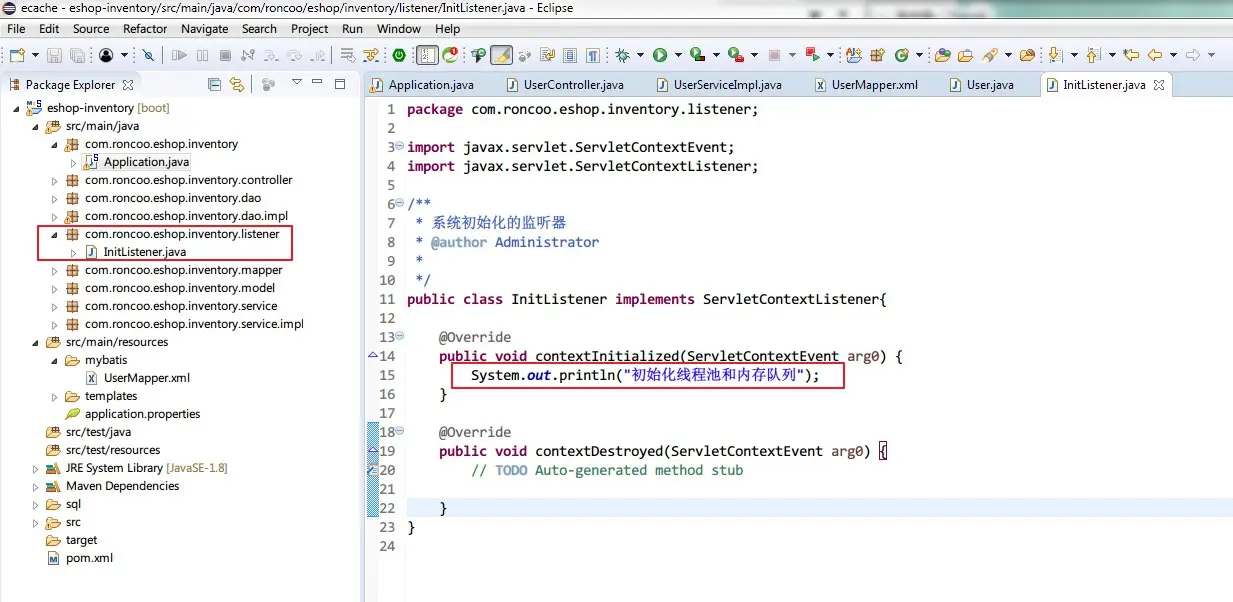1233x602 pixels.
Task: Click the Search flashlight icon
Action: point(990,55)
